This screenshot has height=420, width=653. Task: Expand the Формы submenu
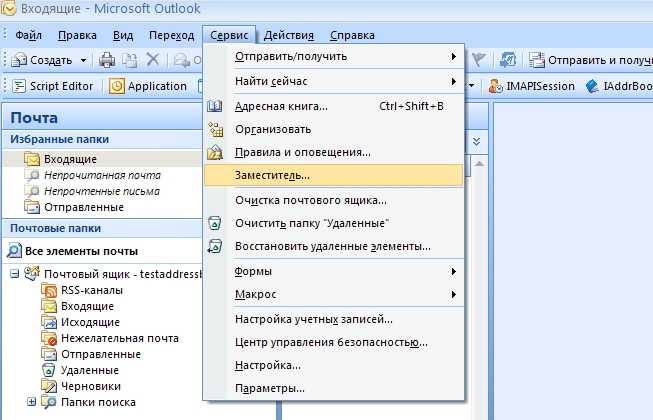(334, 271)
